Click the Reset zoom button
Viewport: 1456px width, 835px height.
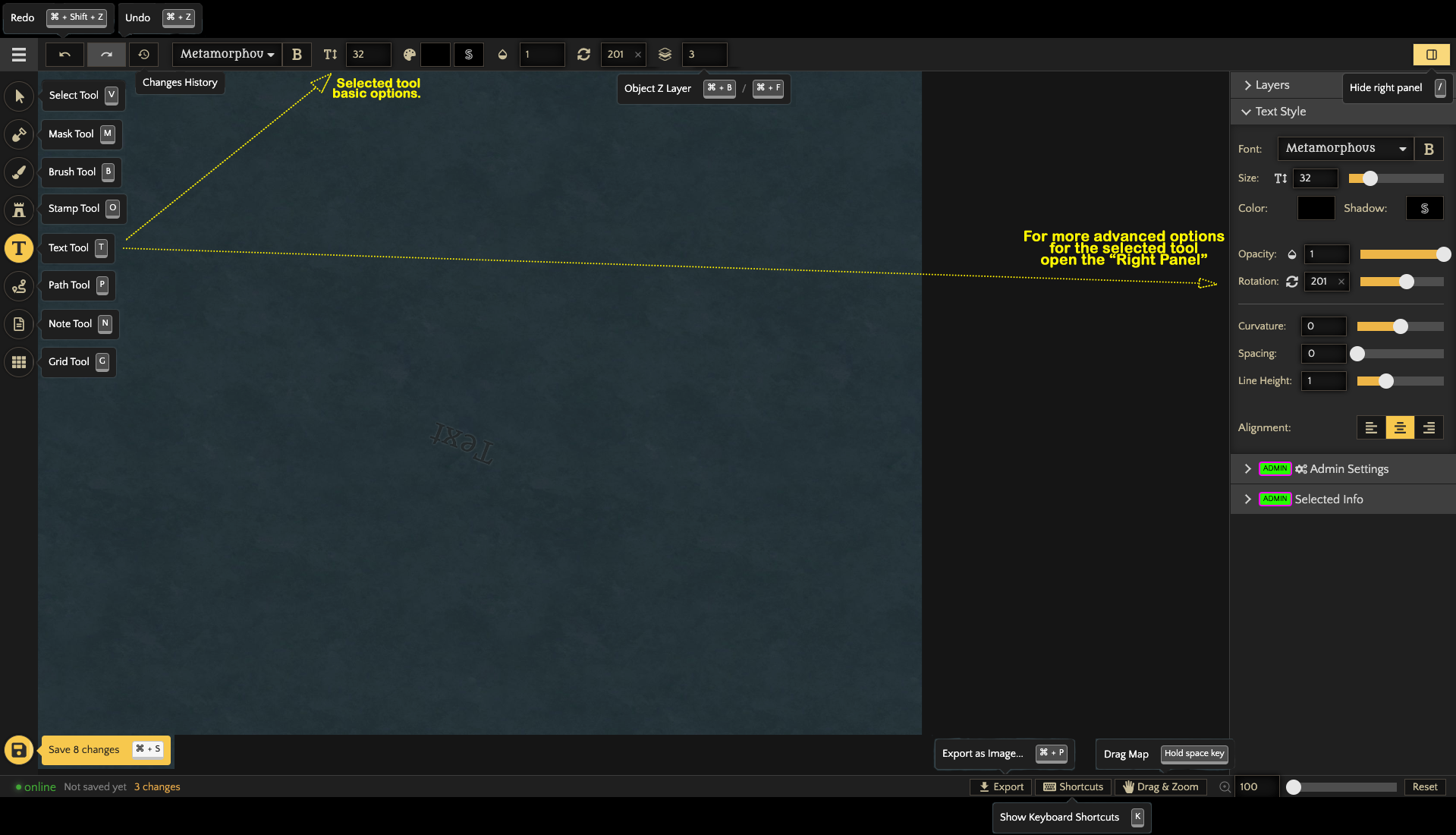click(x=1424, y=787)
